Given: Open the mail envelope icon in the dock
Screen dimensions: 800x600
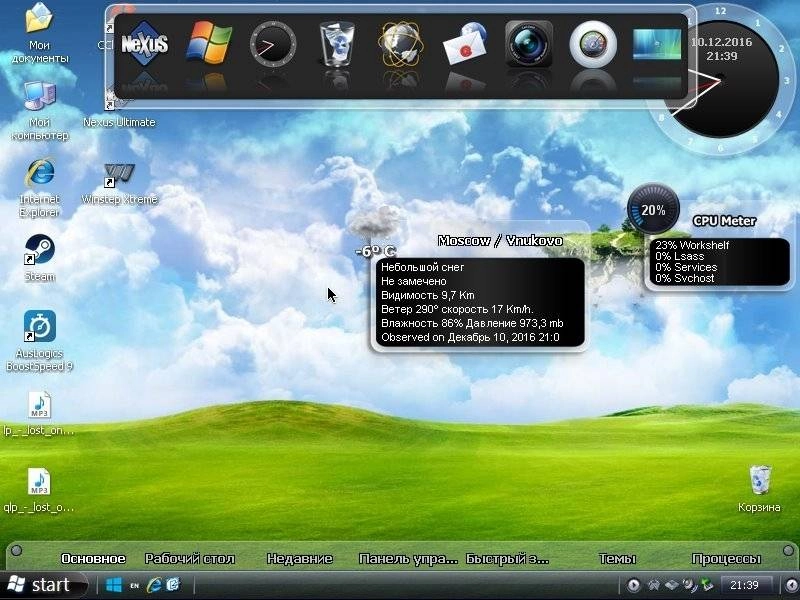Looking at the screenshot, I should coord(465,44).
